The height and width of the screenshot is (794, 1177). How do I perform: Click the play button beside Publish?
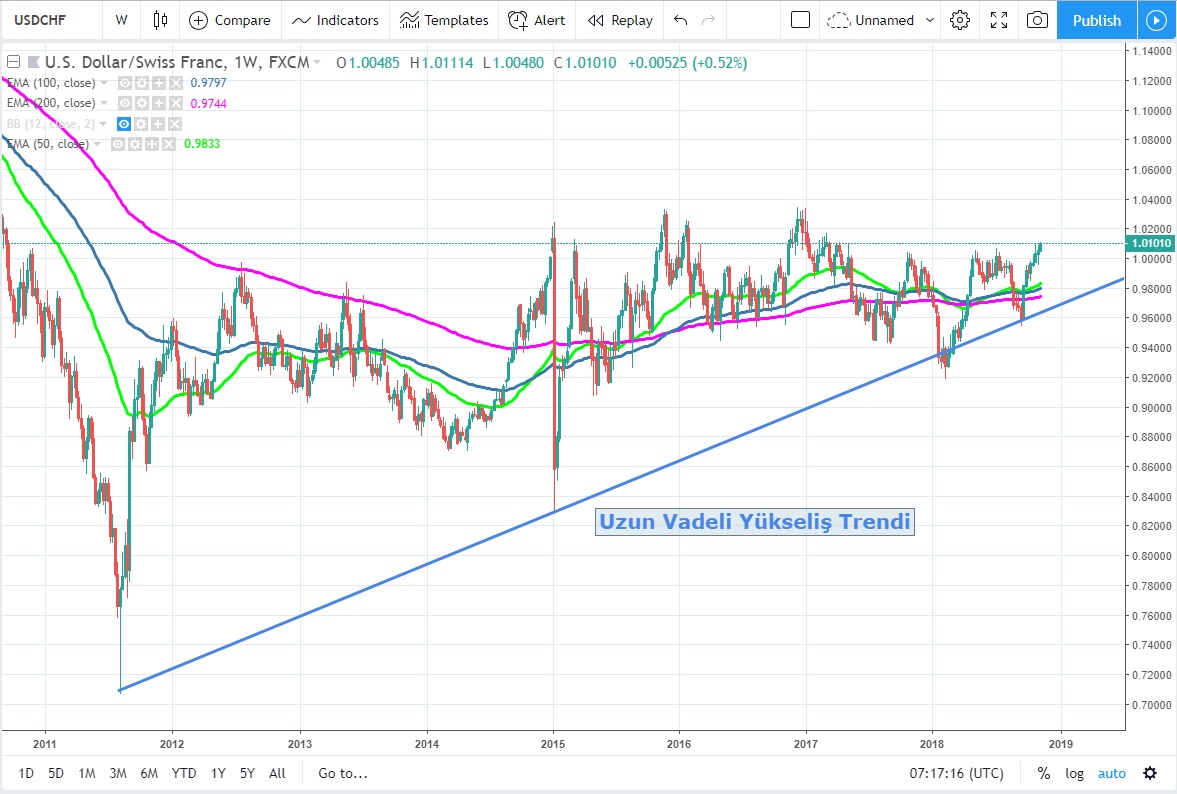point(1156,20)
